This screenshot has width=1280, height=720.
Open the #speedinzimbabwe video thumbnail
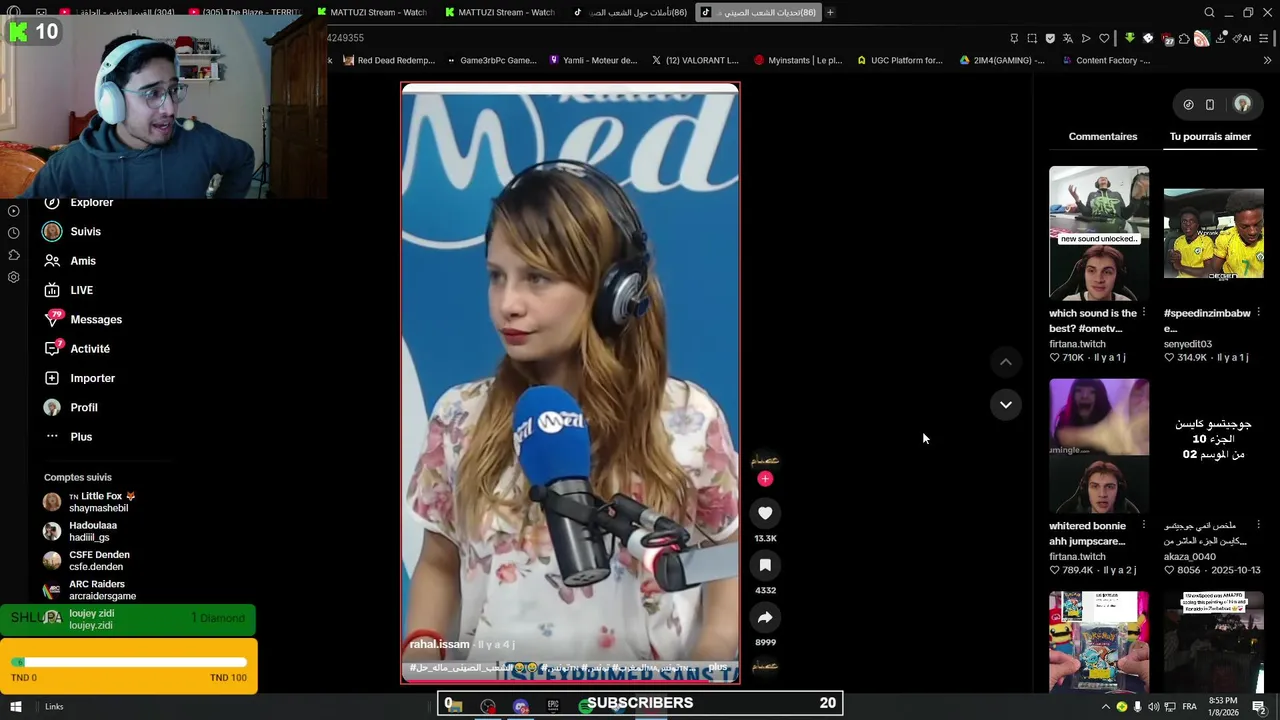click(1213, 233)
